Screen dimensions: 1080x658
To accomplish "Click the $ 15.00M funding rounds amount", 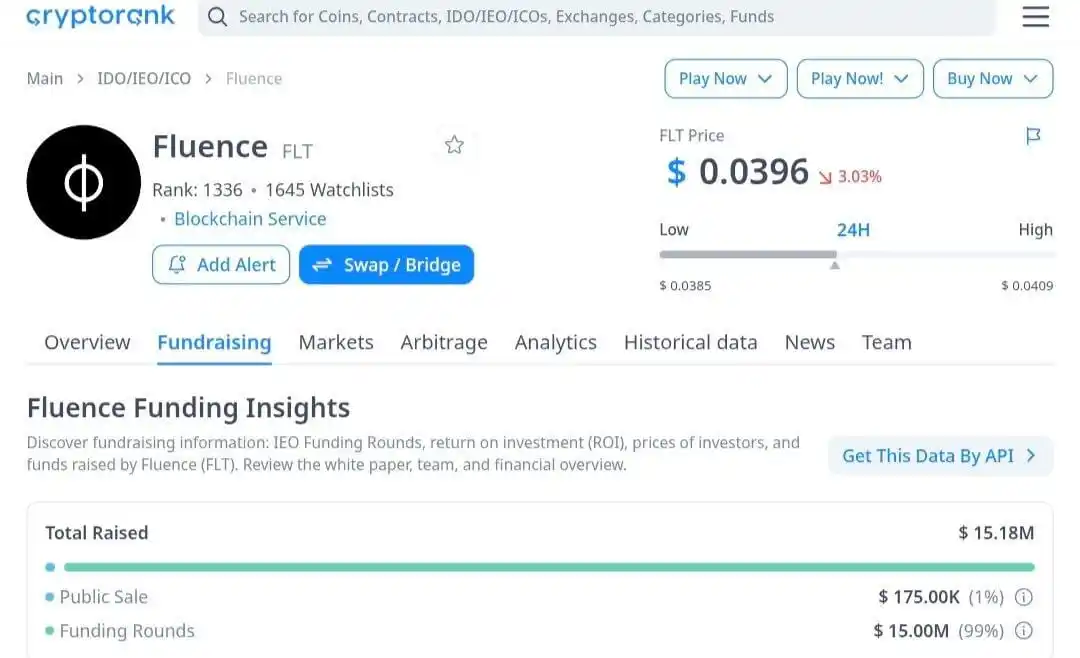I will click(911, 630).
